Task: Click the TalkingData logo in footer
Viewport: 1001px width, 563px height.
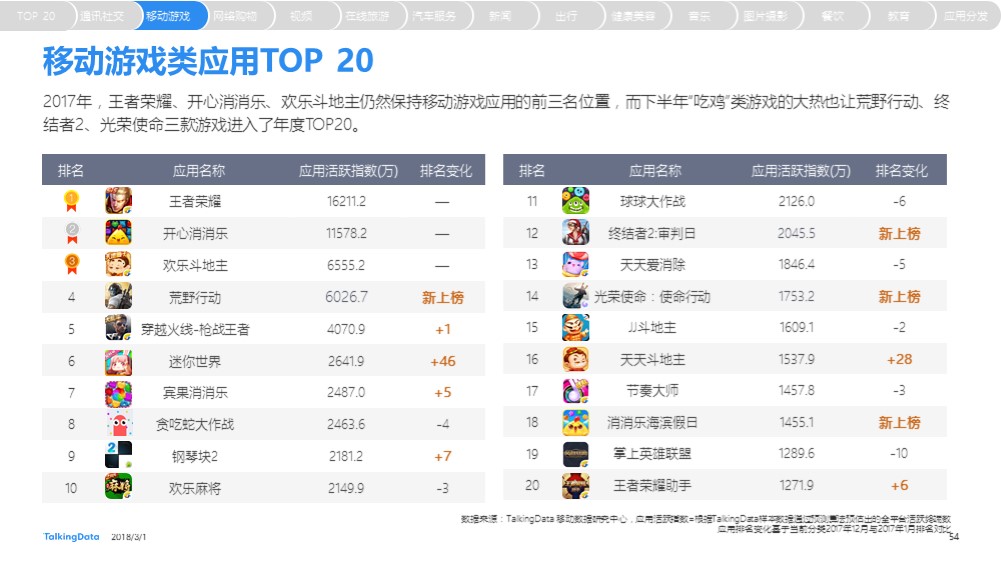Action: point(72,537)
